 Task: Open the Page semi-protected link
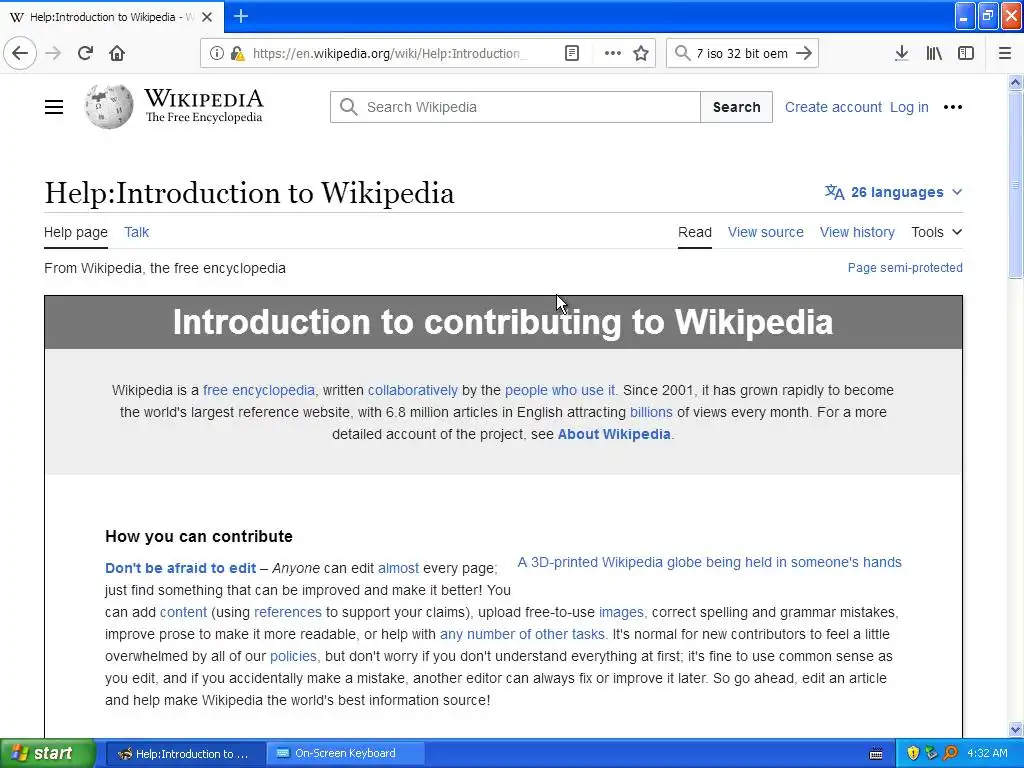[904, 268]
